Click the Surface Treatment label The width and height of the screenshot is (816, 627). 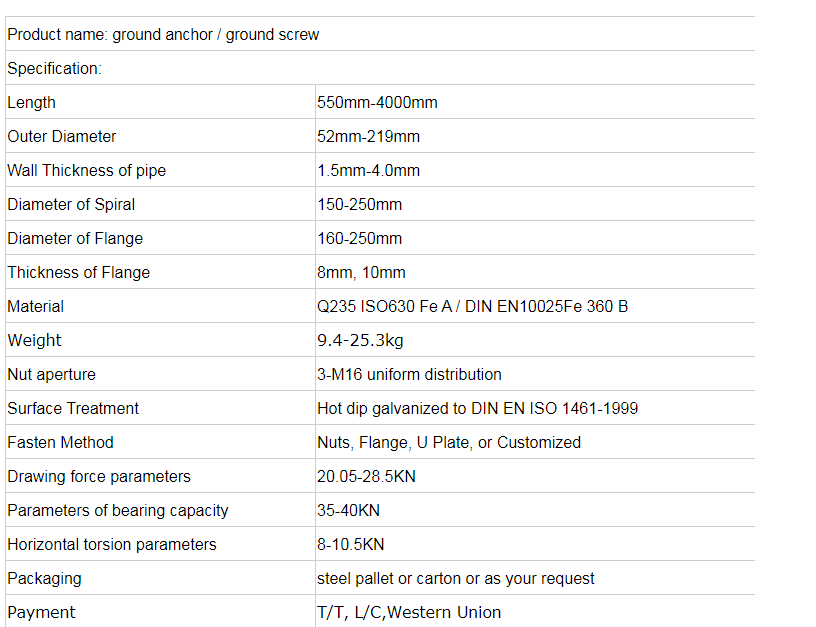tap(73, 409)
